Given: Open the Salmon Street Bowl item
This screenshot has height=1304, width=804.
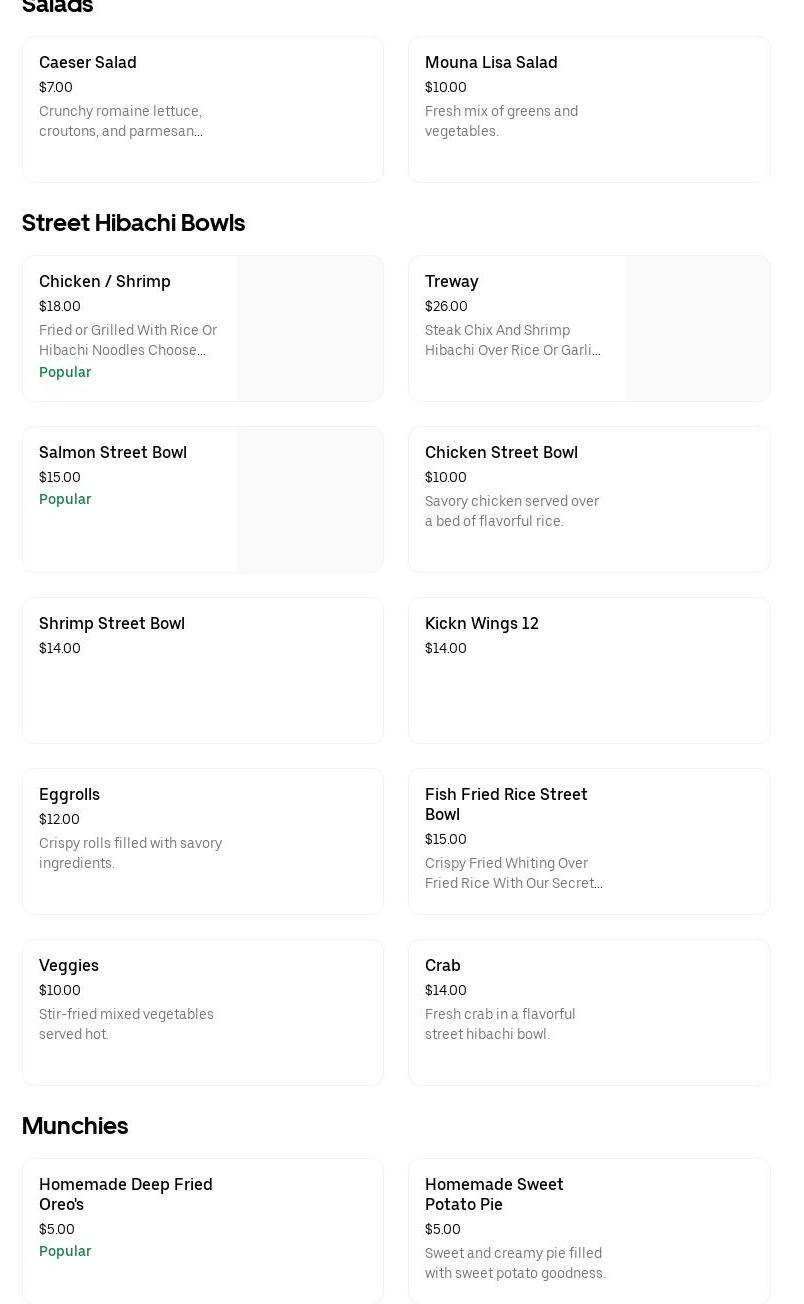Looking at the screenshot, I should pos(130,499).
